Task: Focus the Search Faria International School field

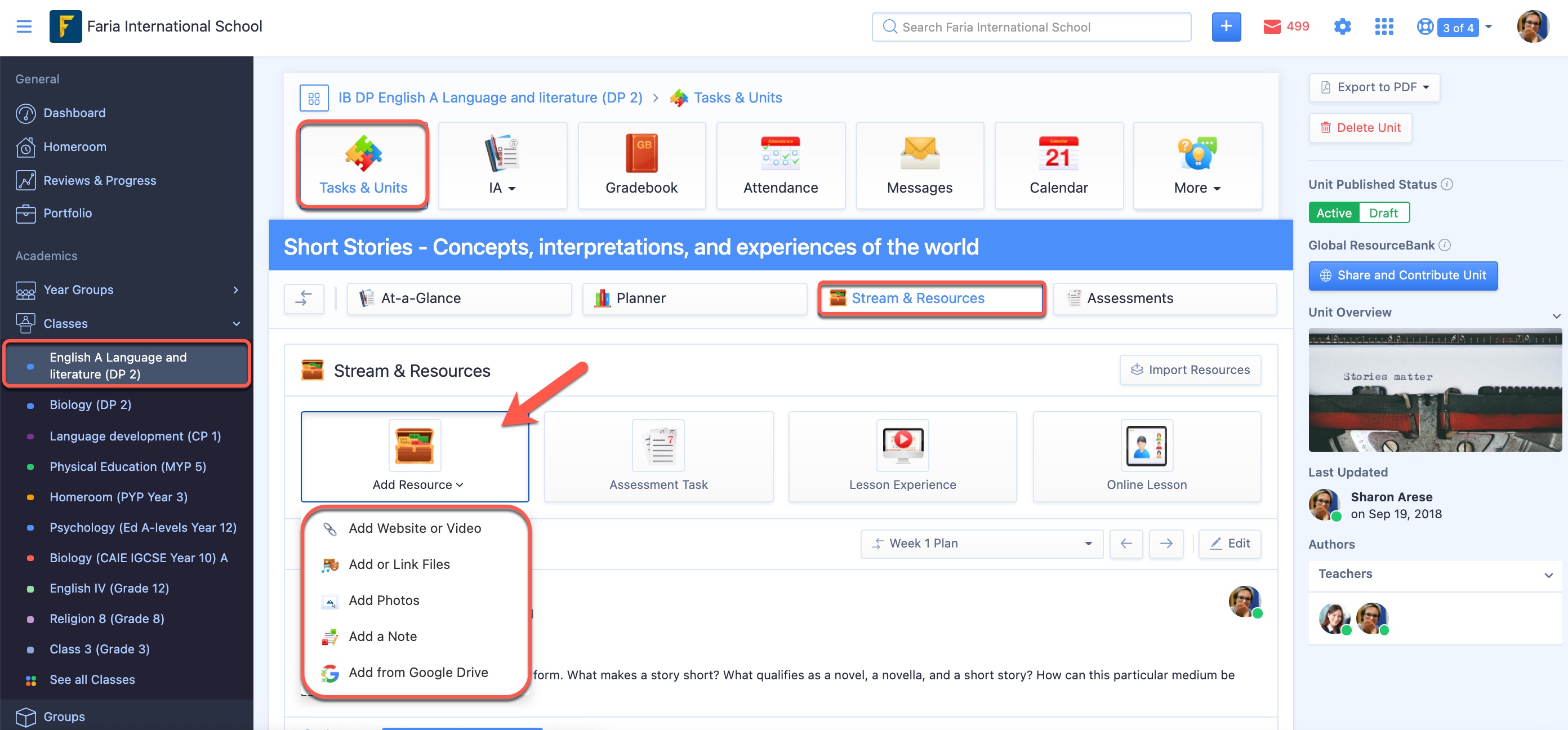Action: pyautogui.click(x=1031, y=27)
